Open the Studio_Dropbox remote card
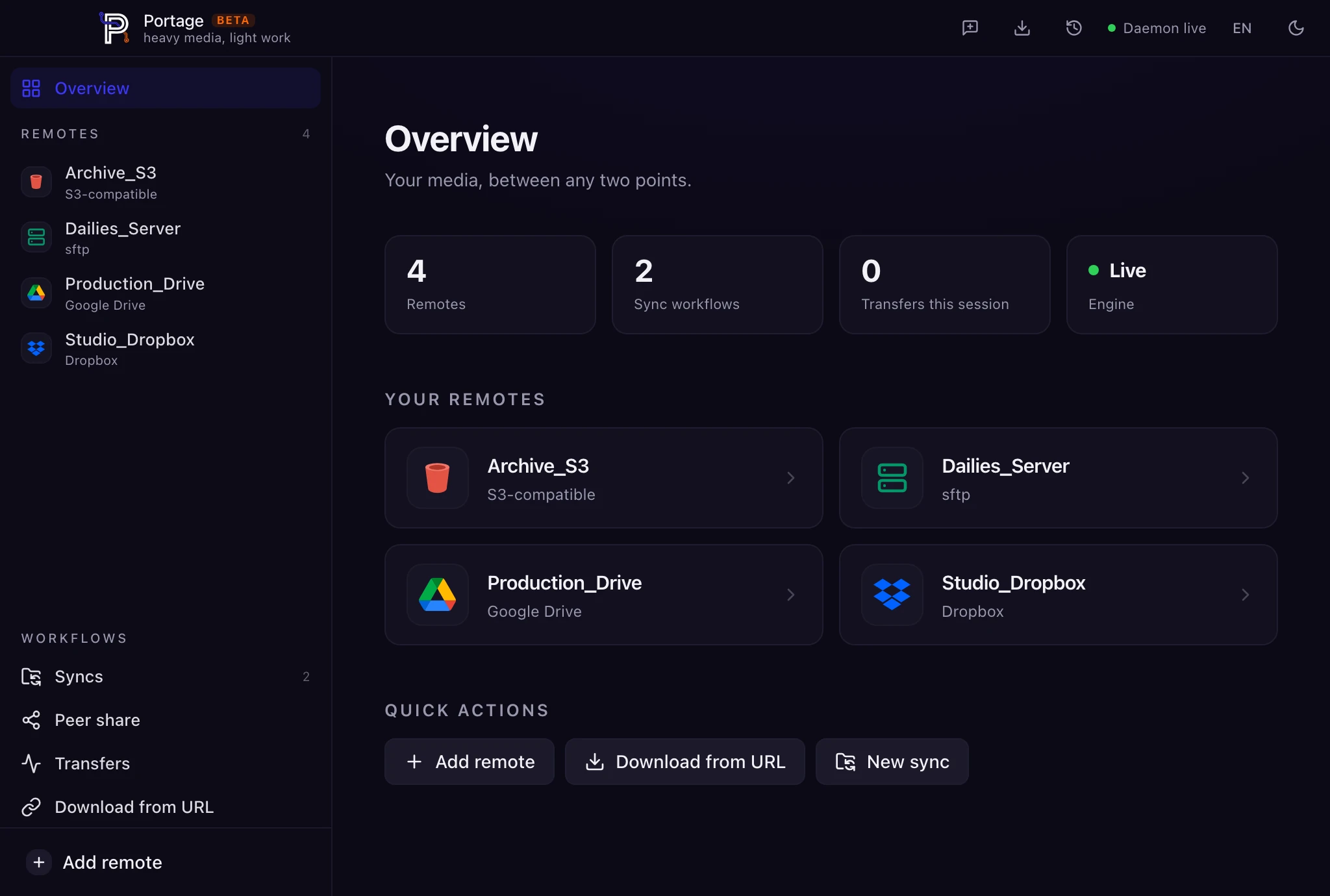The height and width of the screenshot is (896, 1330). point(1059,595)
